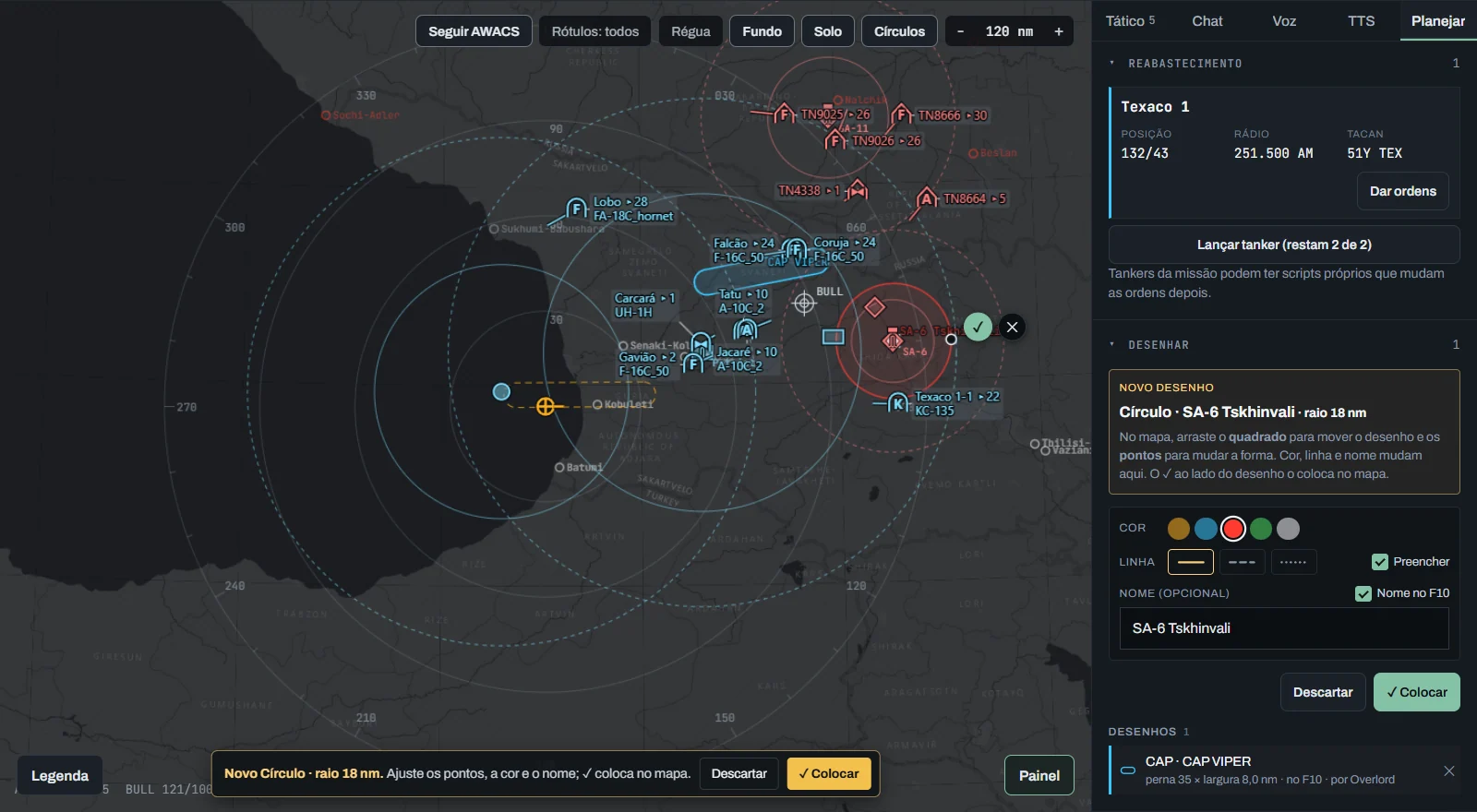The width and height of the screenshot is (1477, 812).
Task: Toggle the Preencher fill checkbox
Action: (1380, 562)
